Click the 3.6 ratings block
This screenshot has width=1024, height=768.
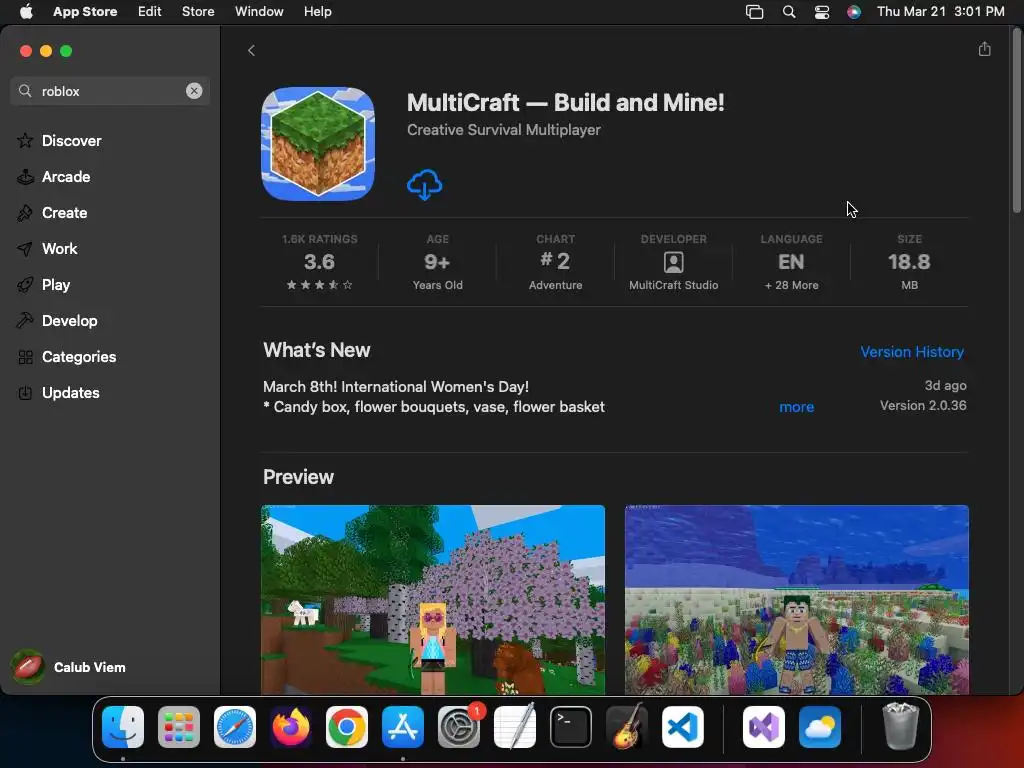click(x=319, y=262)
